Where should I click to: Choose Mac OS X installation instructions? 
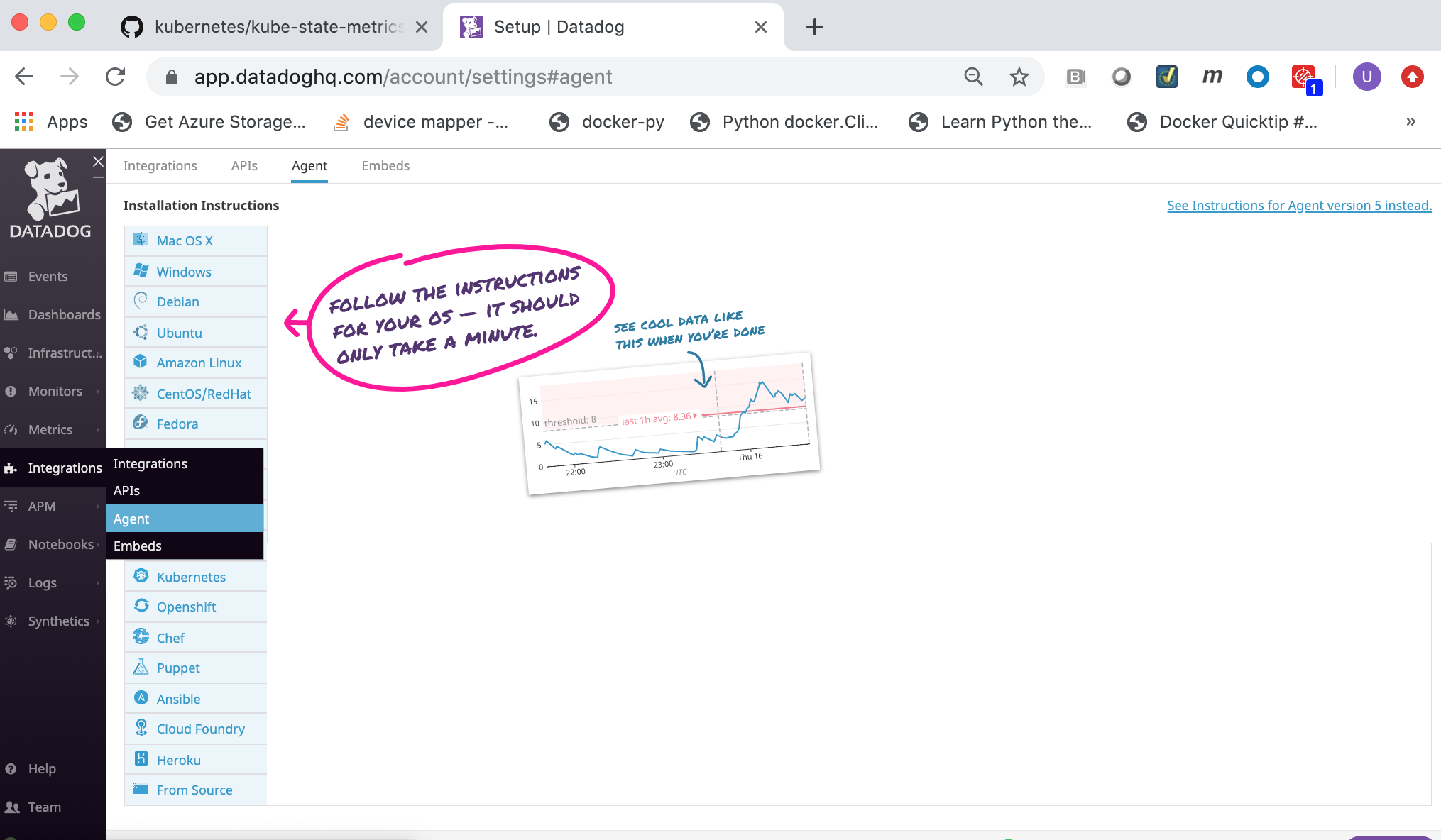point(196,241)
